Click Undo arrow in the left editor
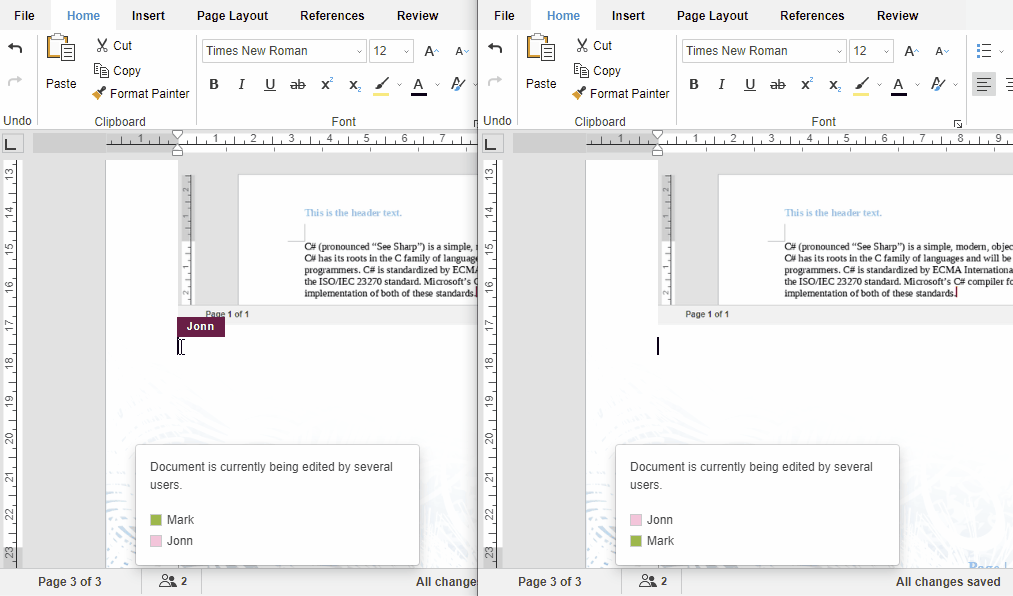The height and width of the screenshot is (596, 1013). [15, 48]
